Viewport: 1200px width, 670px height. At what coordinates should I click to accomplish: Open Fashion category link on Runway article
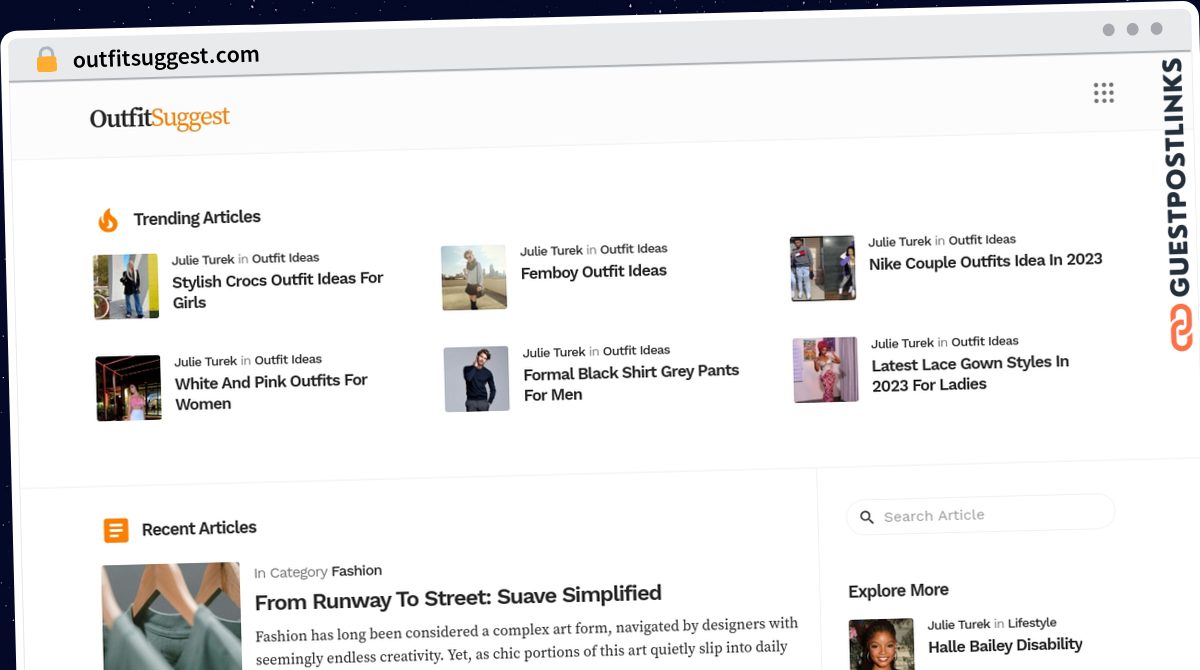357,571
